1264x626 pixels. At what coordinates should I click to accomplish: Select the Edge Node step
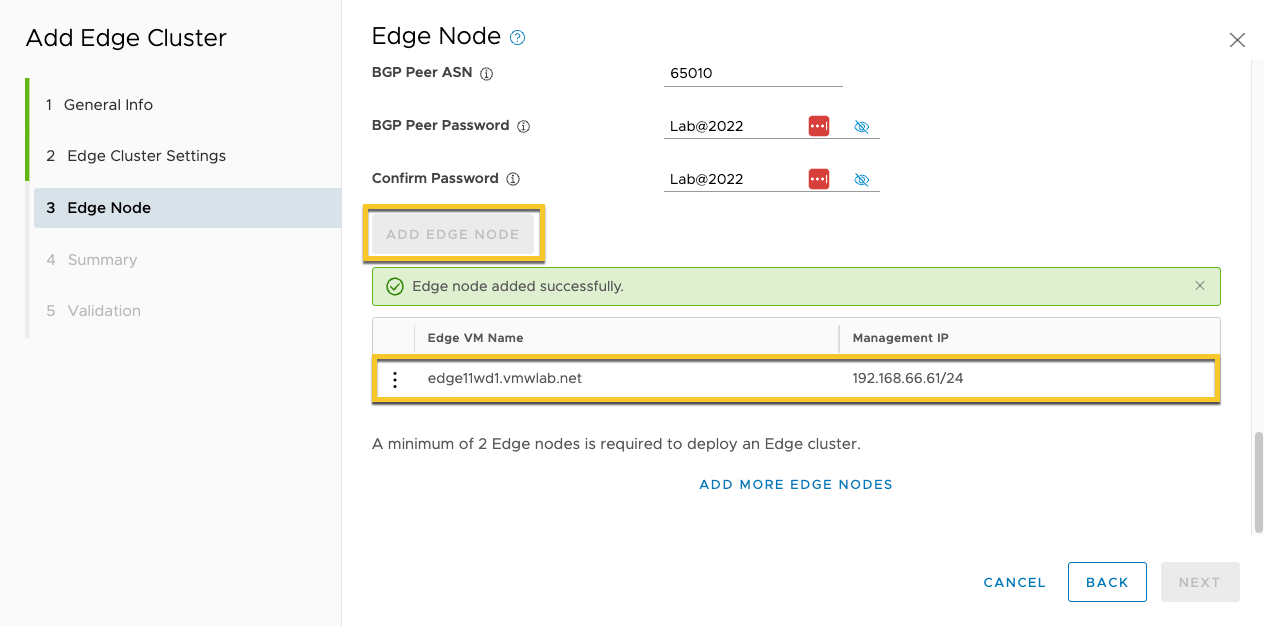(x=187, y=208)
